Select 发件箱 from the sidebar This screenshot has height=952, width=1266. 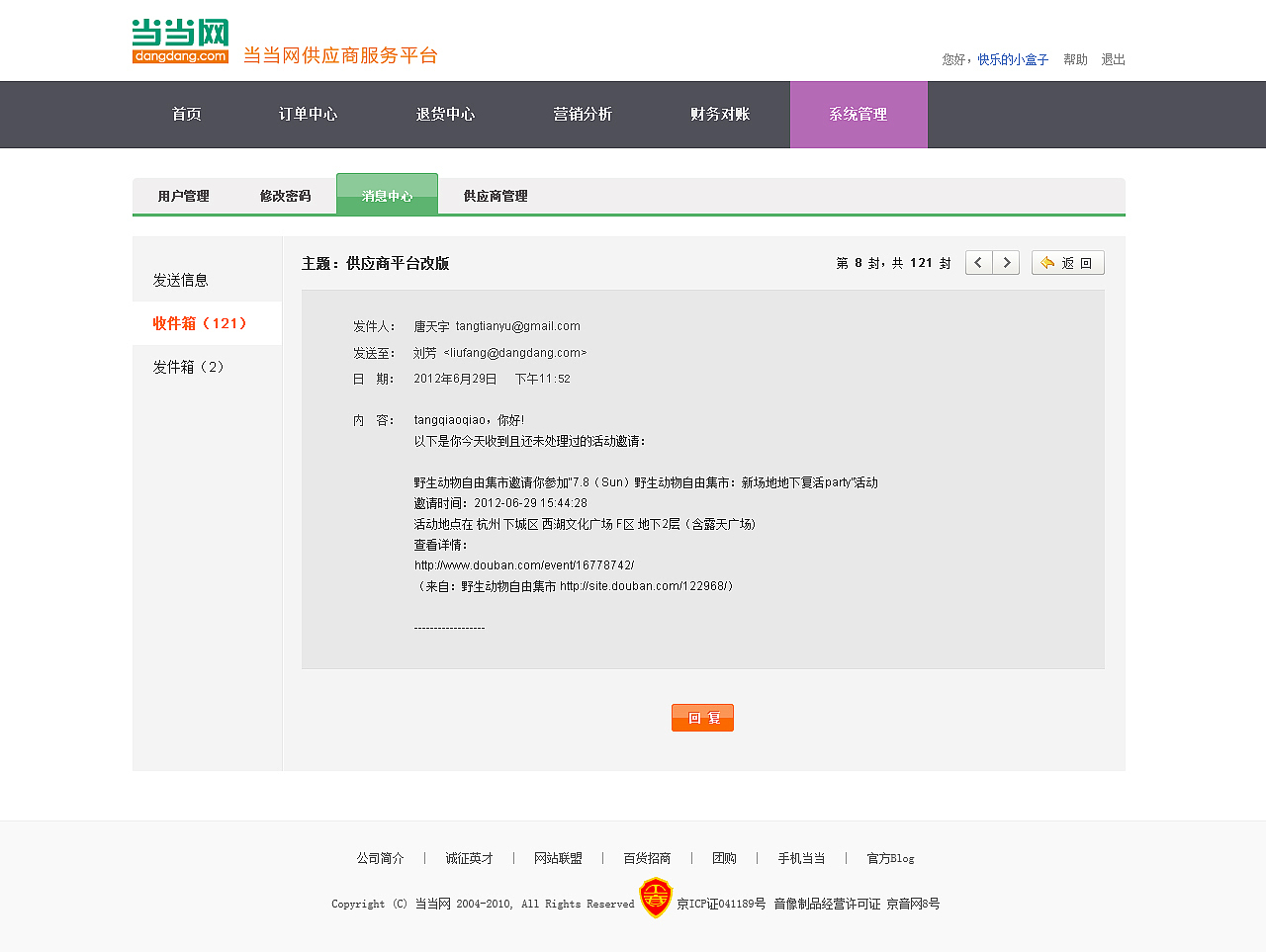(x=187, y=367)
